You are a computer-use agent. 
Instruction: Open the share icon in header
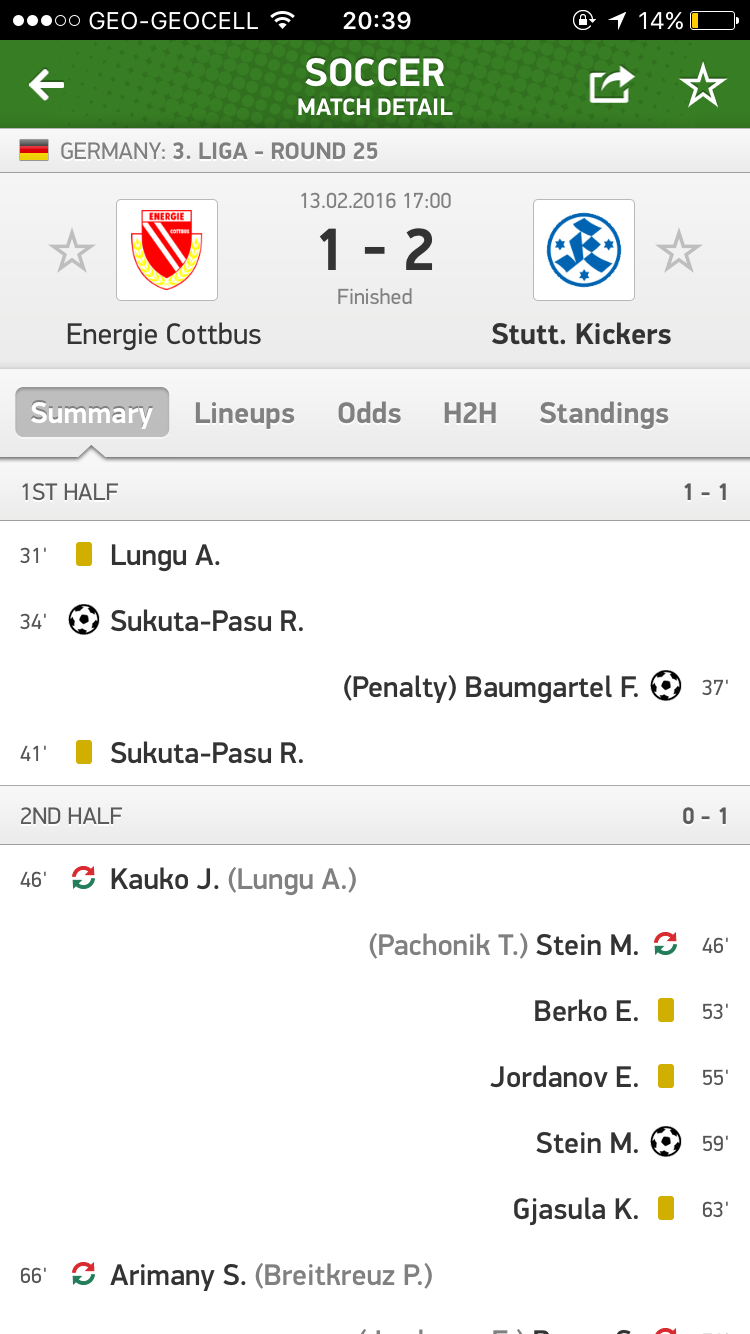coord(611,86)
